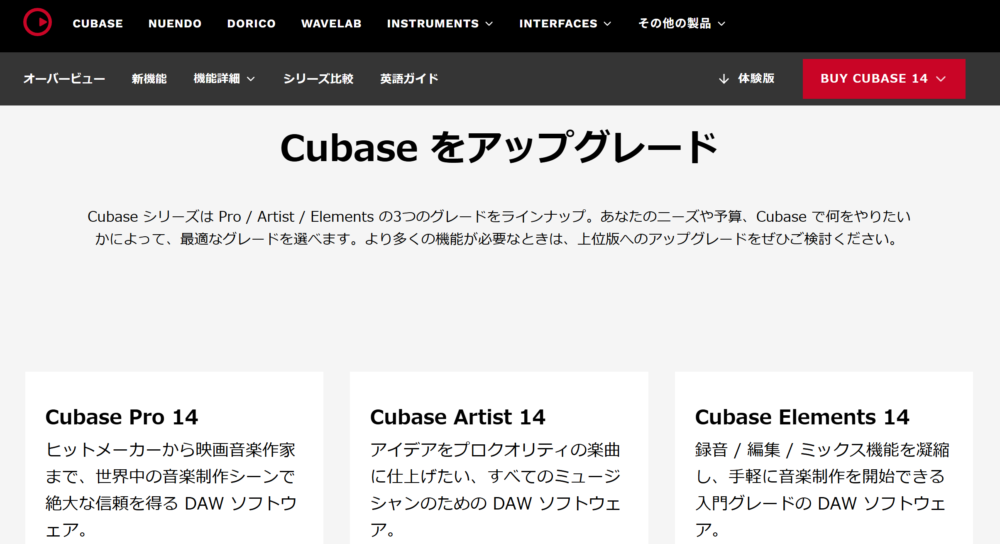Select WAVELAB in the top navigation
Screen dimensions: 1000x544
(331, 24)
